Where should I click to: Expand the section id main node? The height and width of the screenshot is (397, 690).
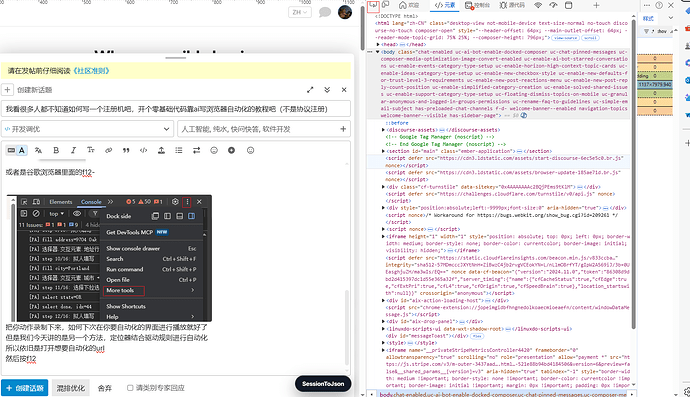click(x=383, y=151)
